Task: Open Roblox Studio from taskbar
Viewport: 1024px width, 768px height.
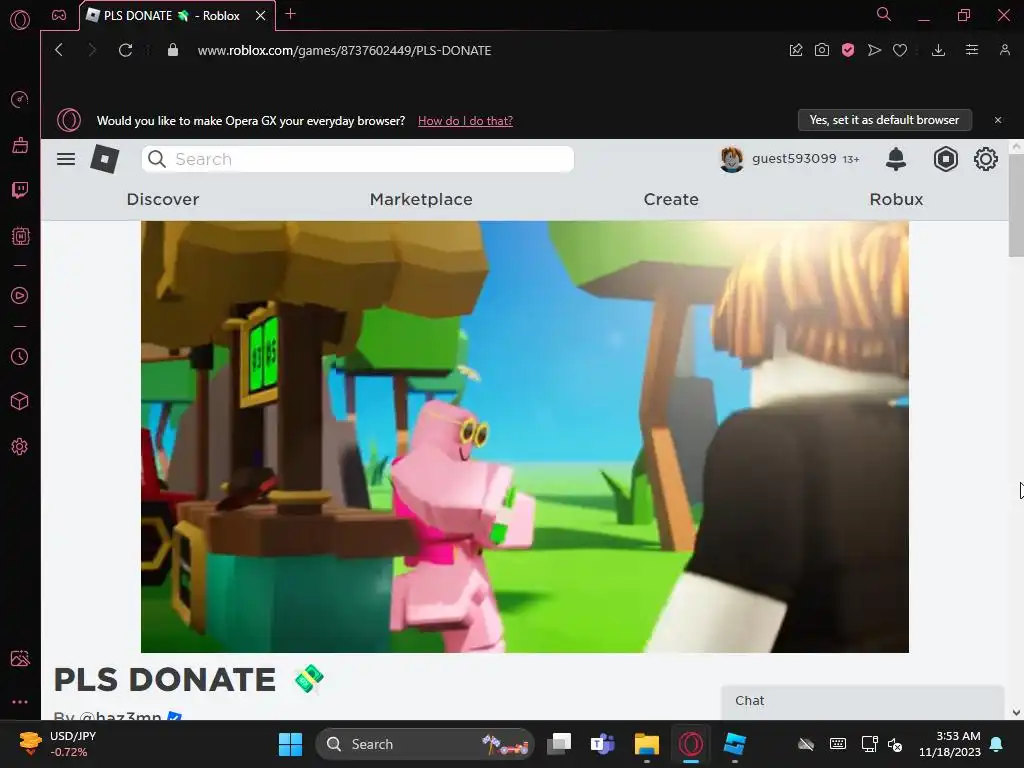Action: [735, 744]
